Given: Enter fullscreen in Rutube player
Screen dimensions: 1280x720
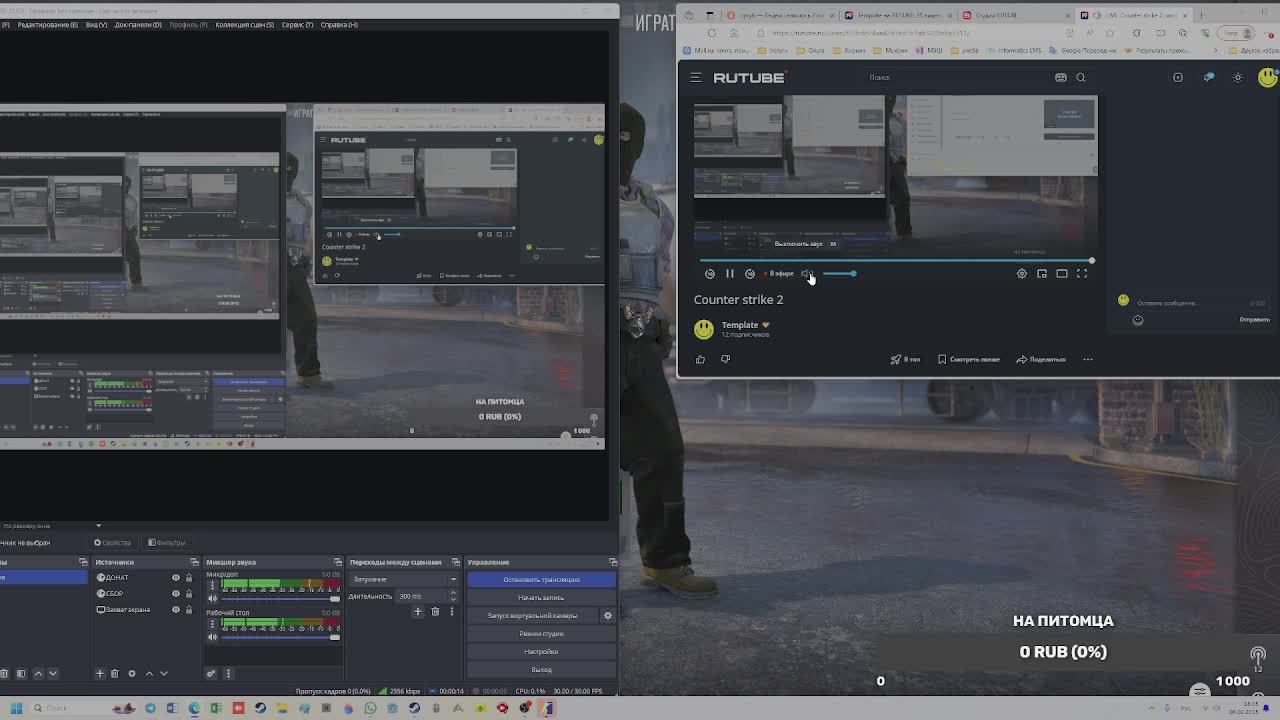Looking at the screenshot, I should tap(1082, 273).
